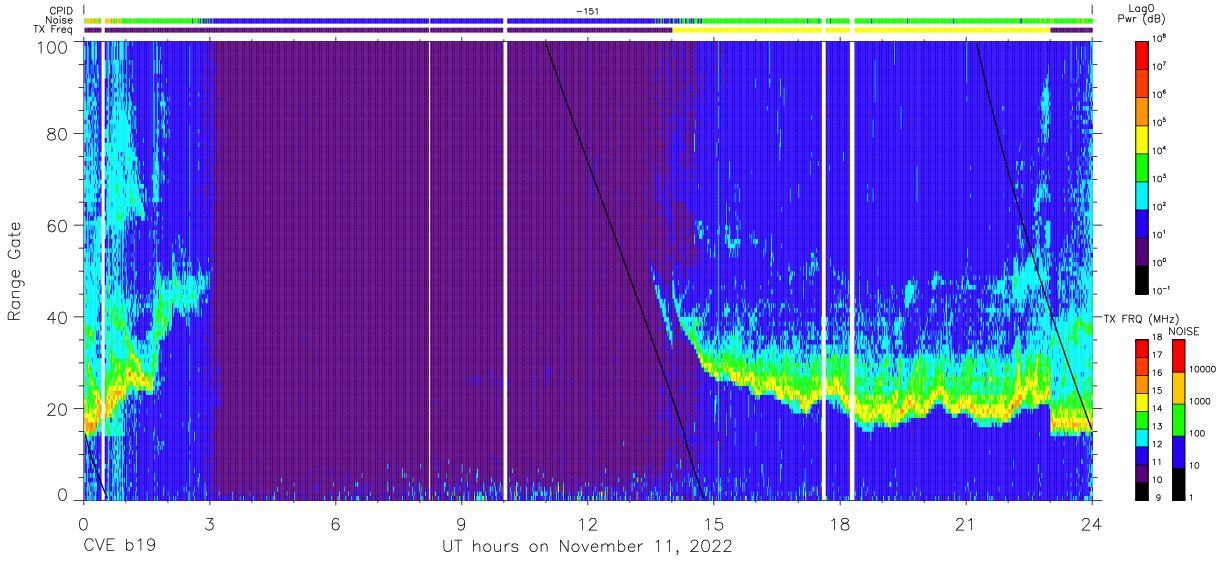Click the CPID label at top left
This screenshot has height=567, width=1228.
pyautogui.click(x=59, y=11)
